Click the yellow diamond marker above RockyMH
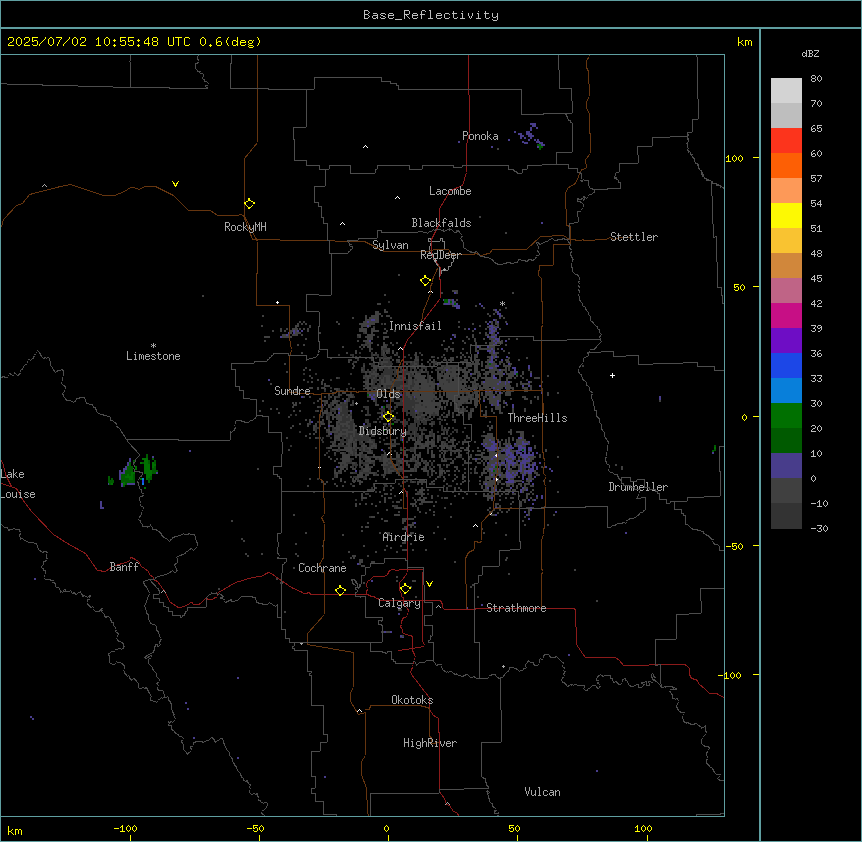This screenshot has height=842, width=862. click(x=249, y=204)
